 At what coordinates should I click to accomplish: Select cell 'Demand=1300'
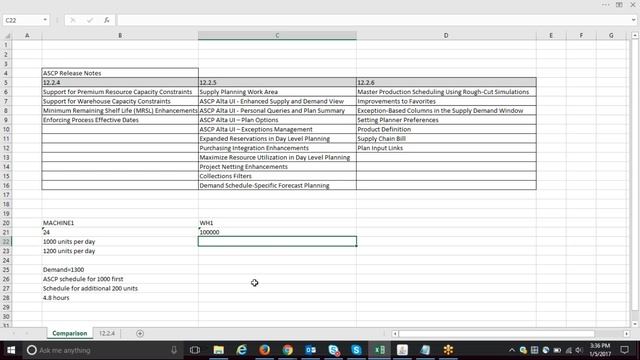120,270
